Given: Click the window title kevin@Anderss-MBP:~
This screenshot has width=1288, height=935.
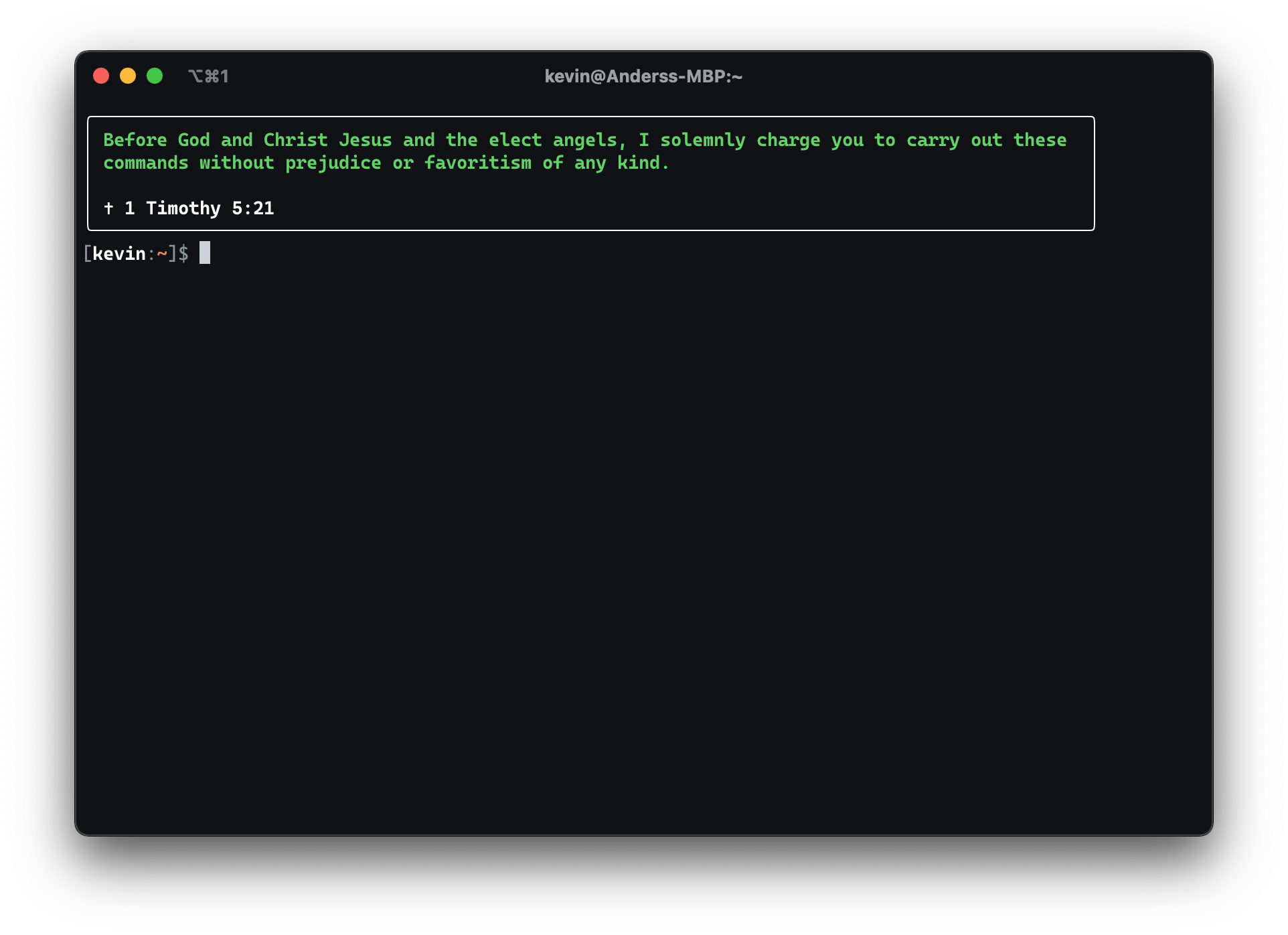Looking at the screenshot, I should pos(643,76).
